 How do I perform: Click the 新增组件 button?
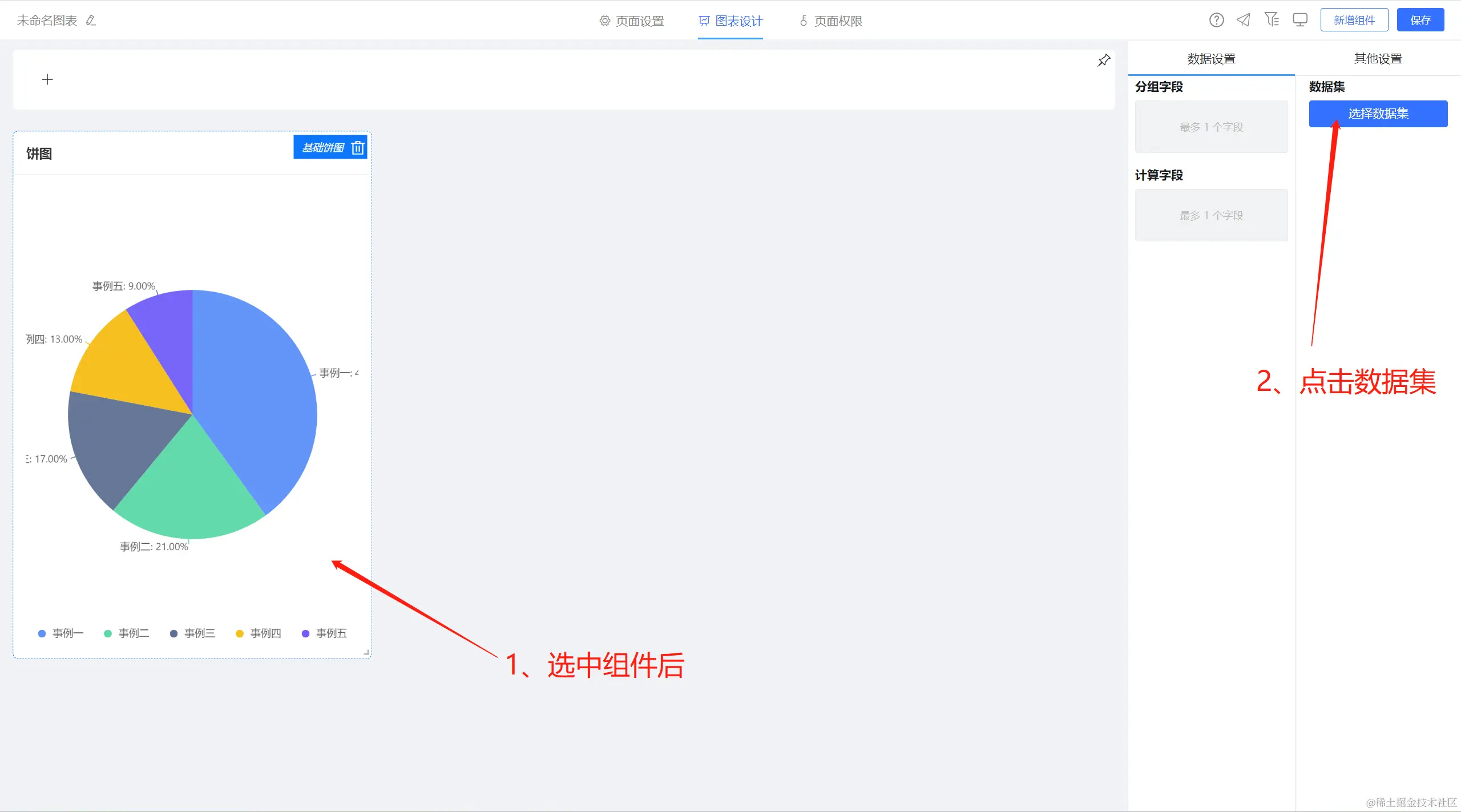1354,21
